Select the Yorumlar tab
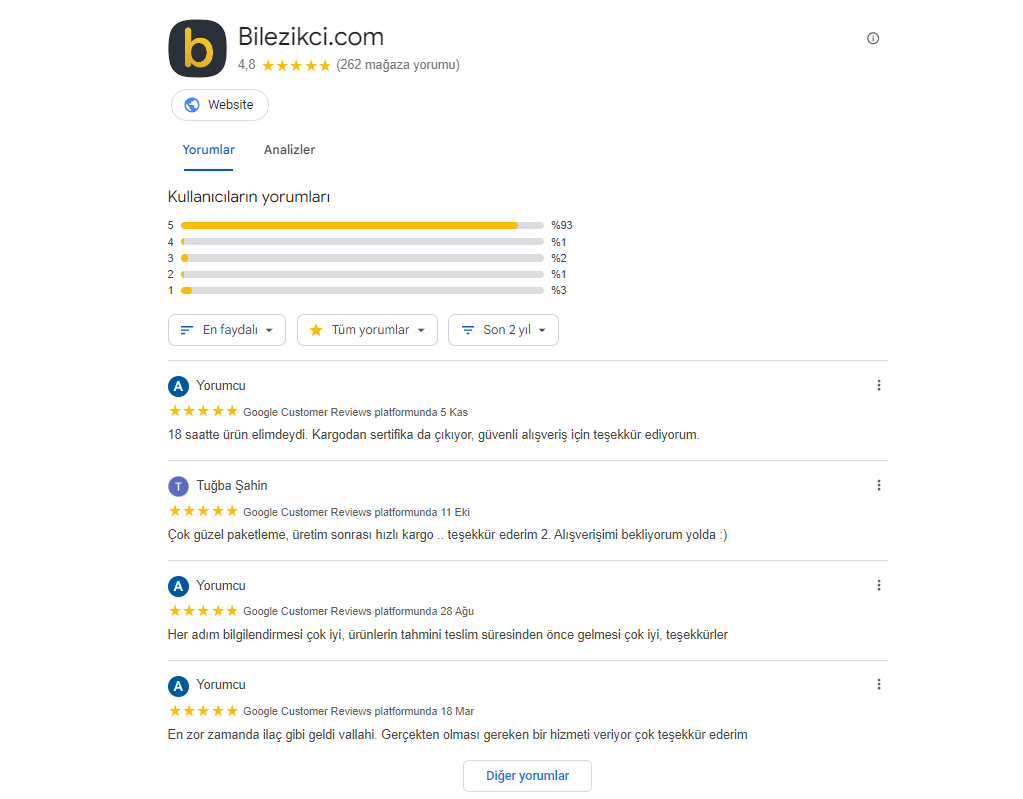Screen dimensions: 1023x799 (208, 150)
